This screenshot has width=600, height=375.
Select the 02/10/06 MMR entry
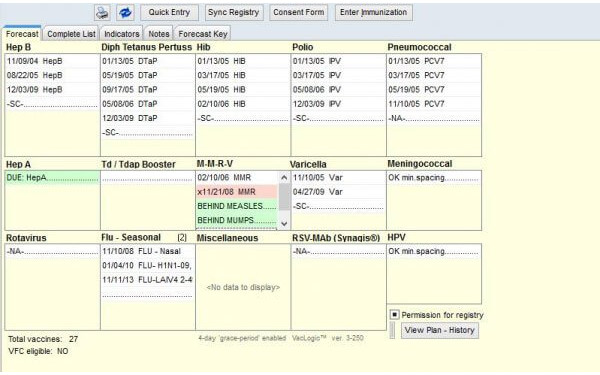237,178
